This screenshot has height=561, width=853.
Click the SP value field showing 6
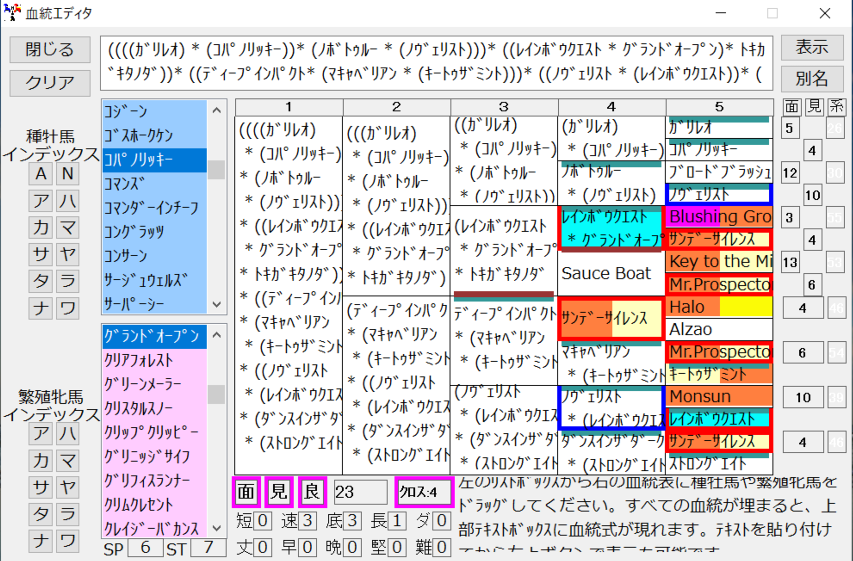click(x=145, y=547)
